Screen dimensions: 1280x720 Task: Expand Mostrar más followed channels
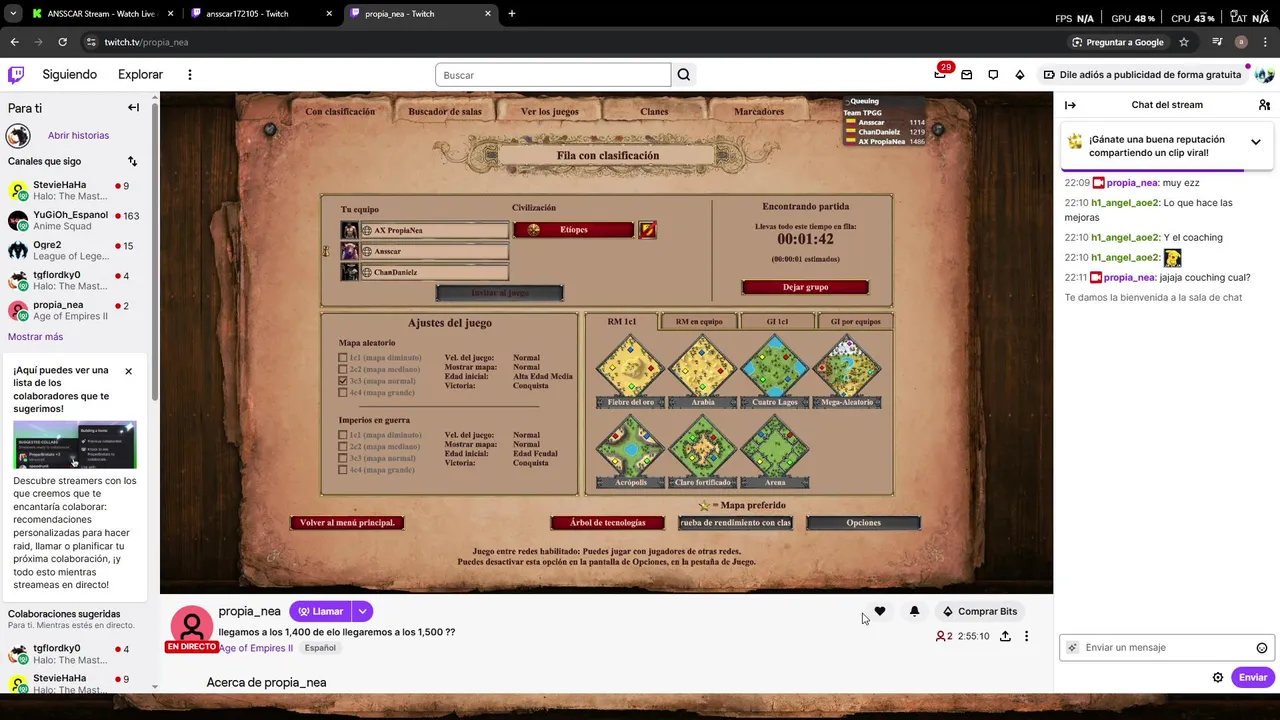coord(35,337)
